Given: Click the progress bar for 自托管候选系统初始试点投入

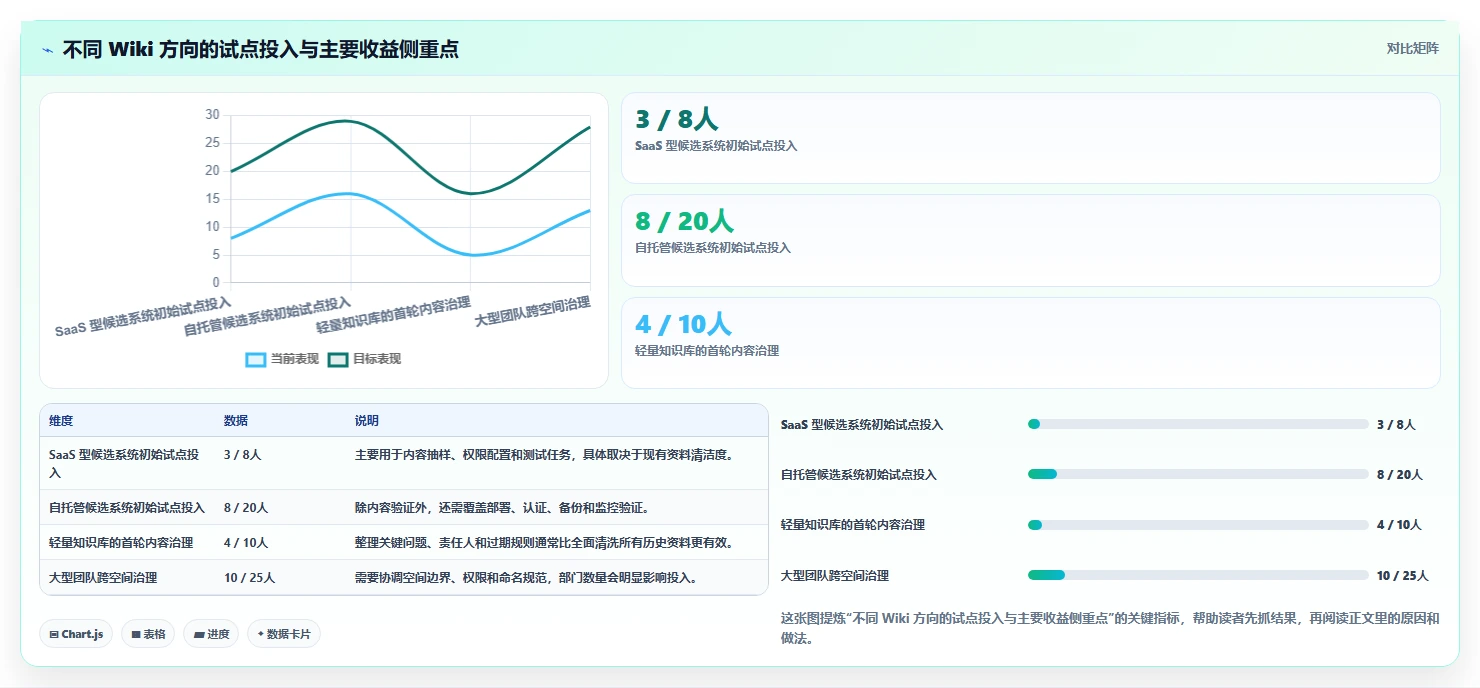Looking at the screenshot, I should click(x=1198, y=474).
